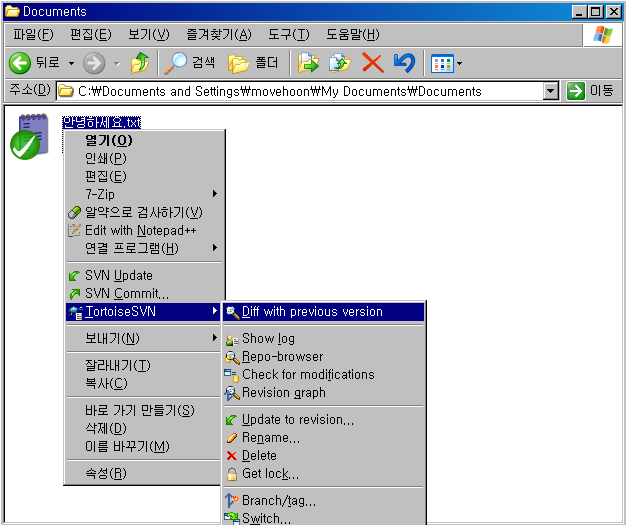
Task: Go up one folder level icon
Action: coord(140,63)
